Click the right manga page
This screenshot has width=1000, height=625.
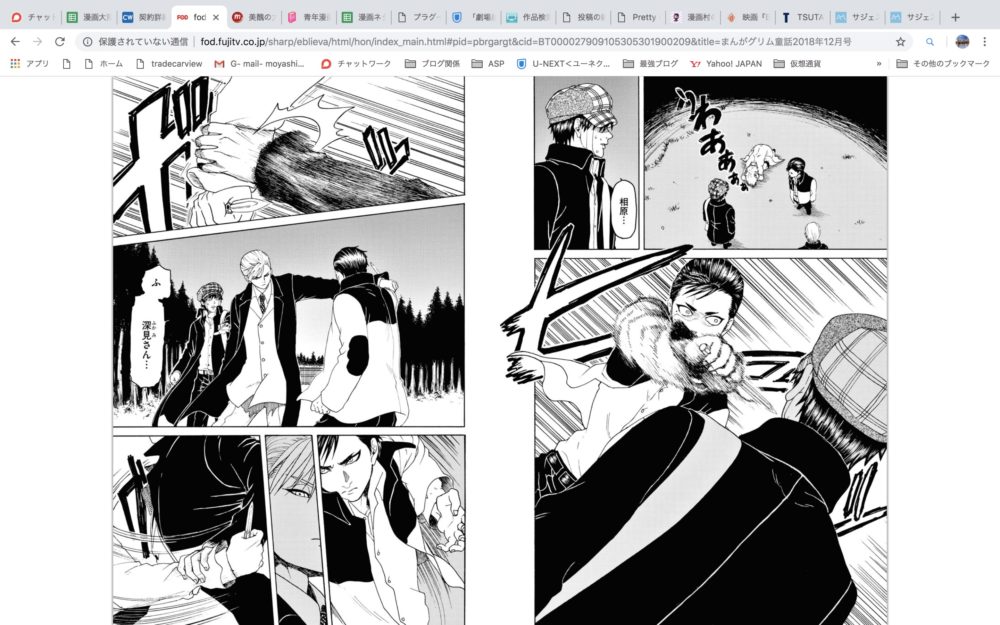[x=710, y=351]
